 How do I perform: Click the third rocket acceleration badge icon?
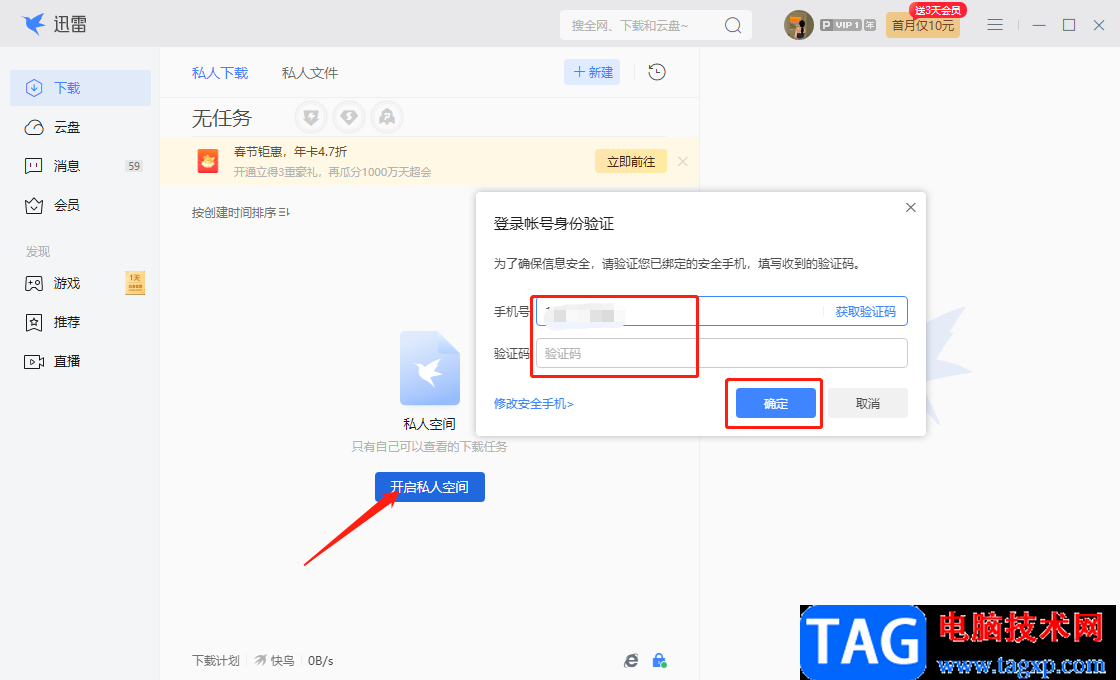tap(387, 117)
